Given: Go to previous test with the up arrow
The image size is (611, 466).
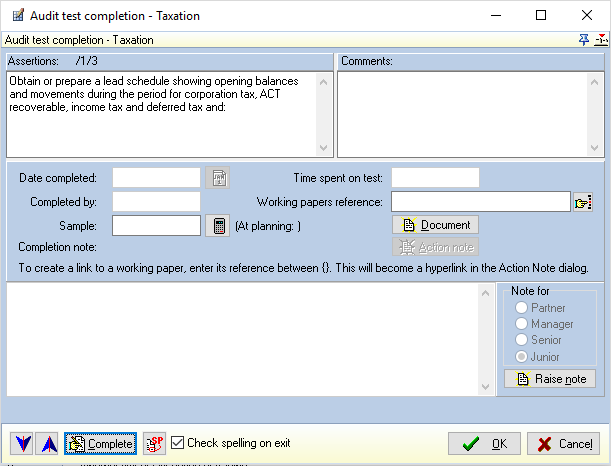Looking at the screenshot, I should pyautogui.click(x=47, y=443).
